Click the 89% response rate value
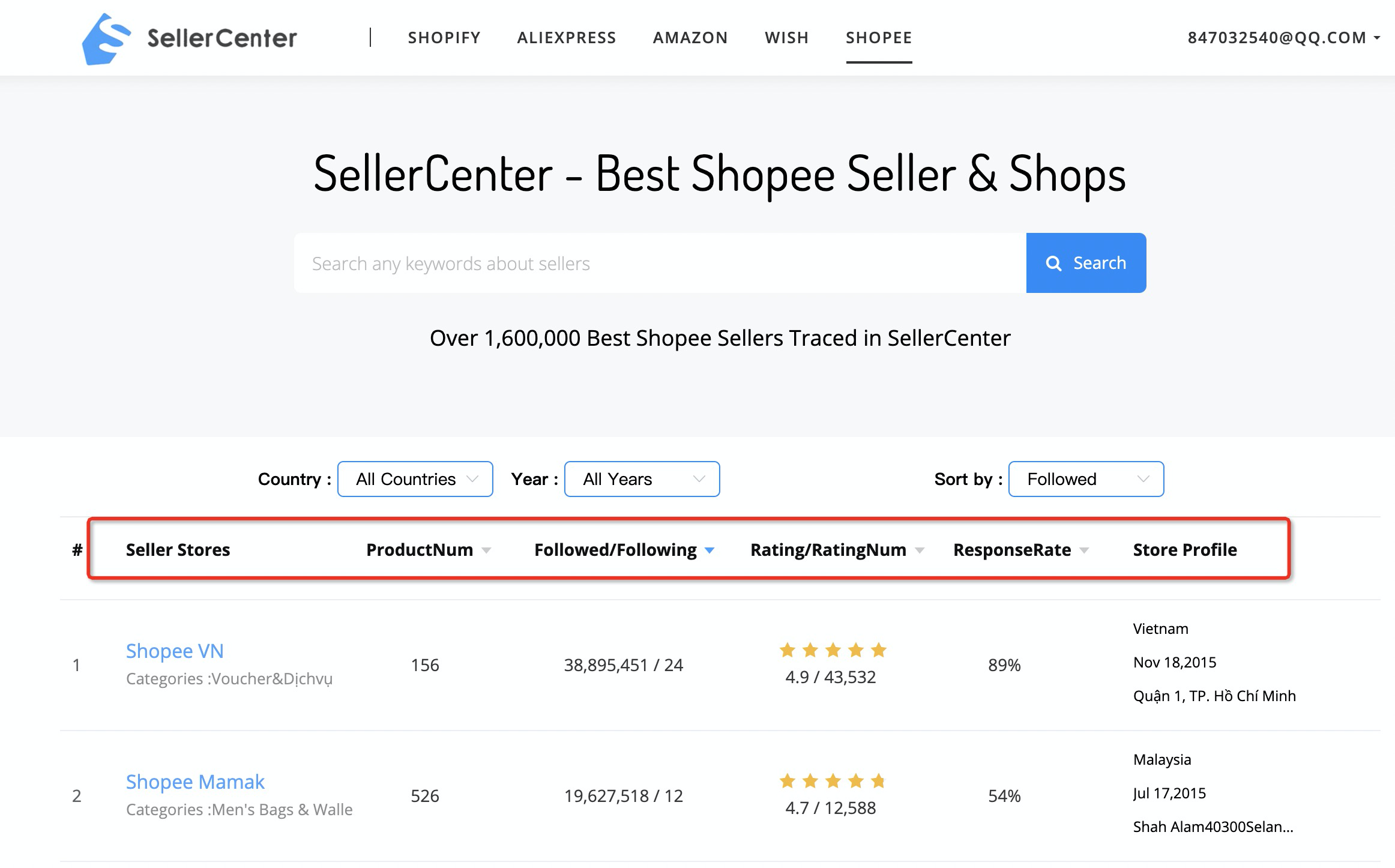This screenshot has height=868, width=1395. [x=1004, y=665]
